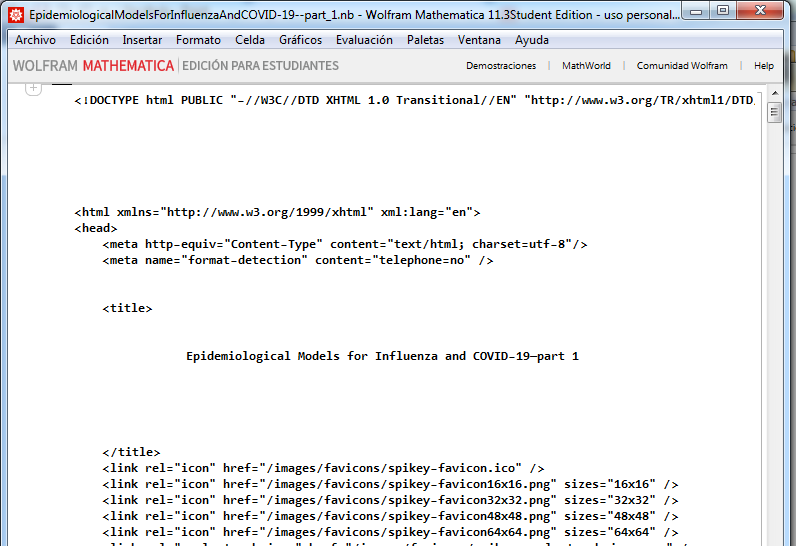Open the Help link
Screen dimensions: 796x546
tap(764, 66)
